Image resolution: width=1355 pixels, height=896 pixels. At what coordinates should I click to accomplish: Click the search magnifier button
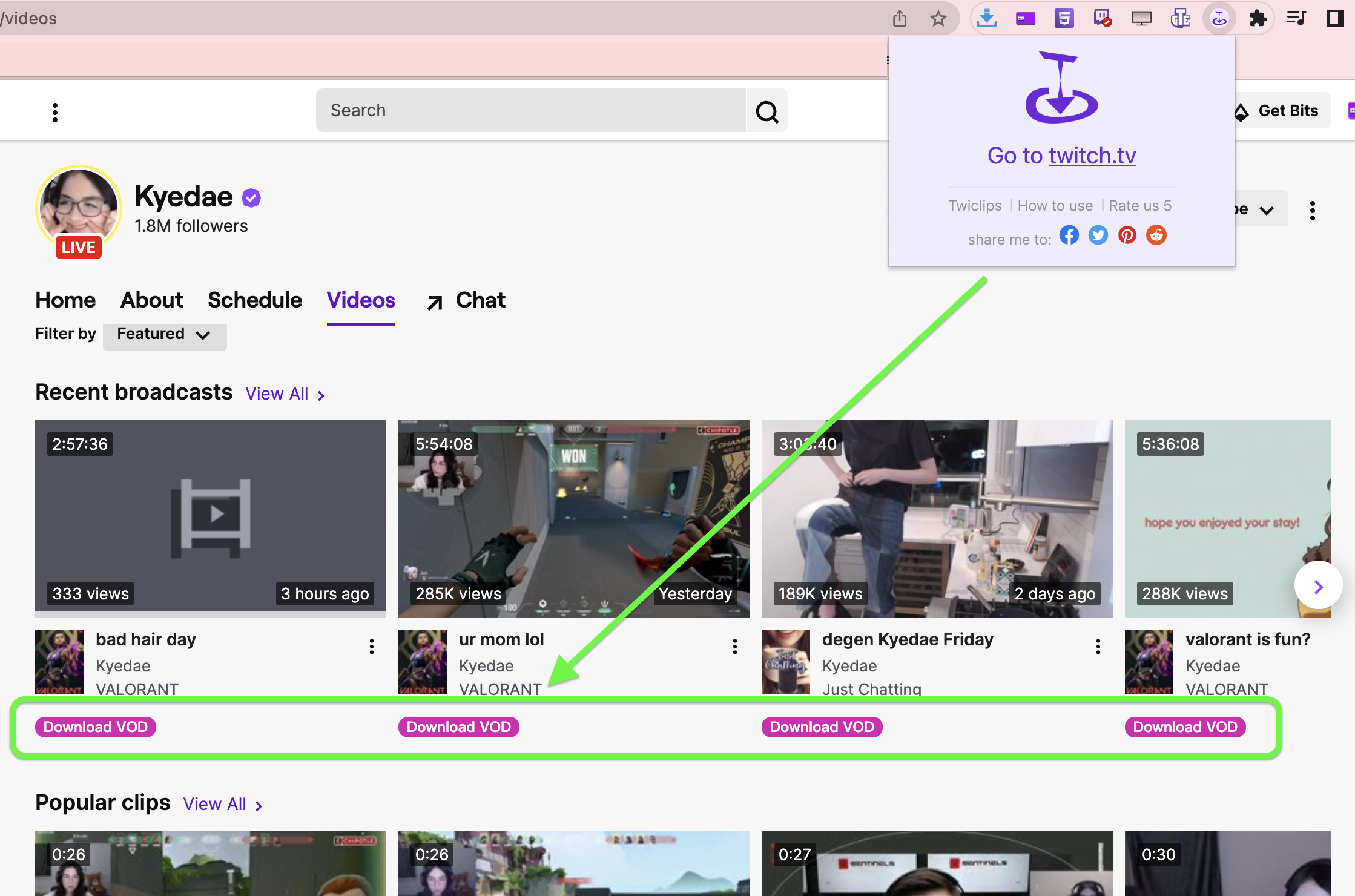[767, 111]
